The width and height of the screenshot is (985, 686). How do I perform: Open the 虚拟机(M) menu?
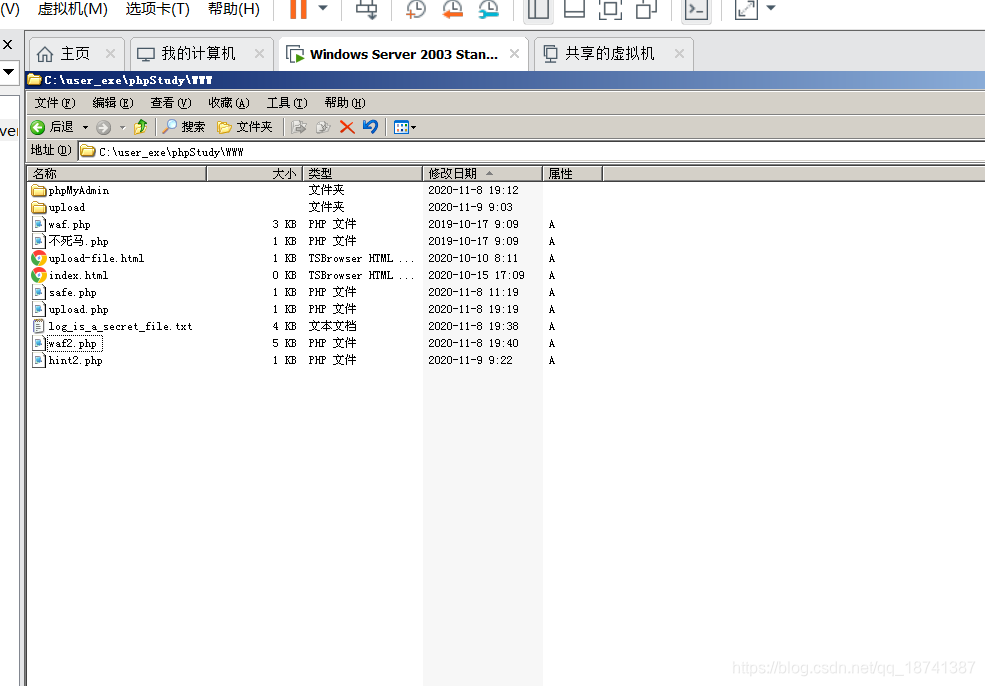(73, 9)
